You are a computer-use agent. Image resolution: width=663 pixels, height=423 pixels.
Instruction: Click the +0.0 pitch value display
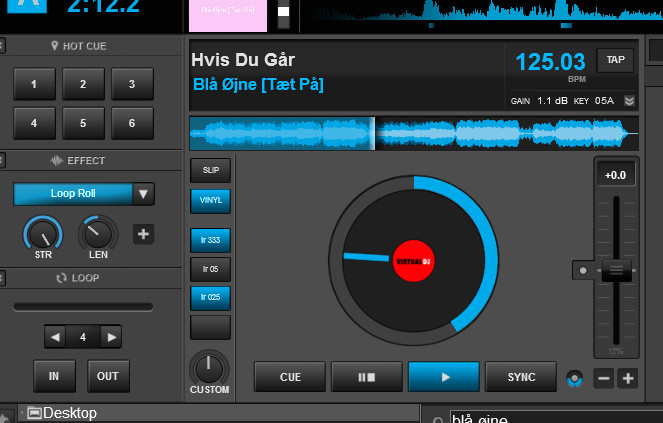click(x=616, y=175)
